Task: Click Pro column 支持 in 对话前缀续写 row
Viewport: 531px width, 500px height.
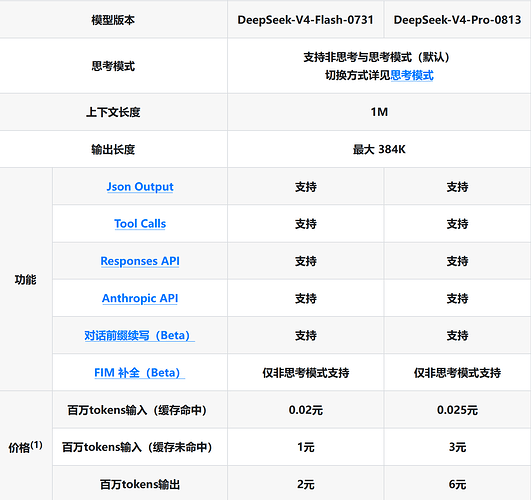Action: (x=457, y=335)
